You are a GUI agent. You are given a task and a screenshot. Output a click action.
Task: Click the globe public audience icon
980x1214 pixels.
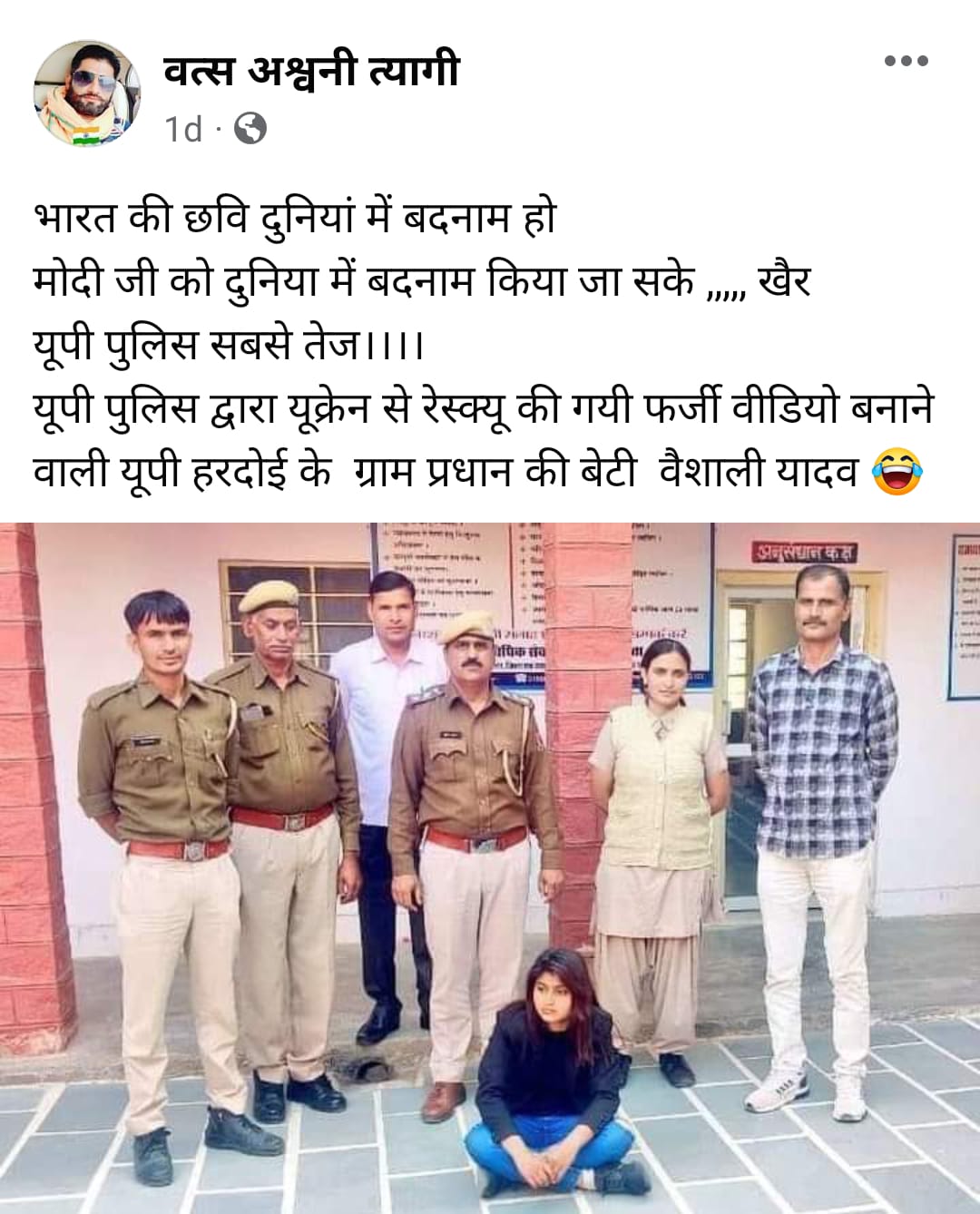(250, 129)
